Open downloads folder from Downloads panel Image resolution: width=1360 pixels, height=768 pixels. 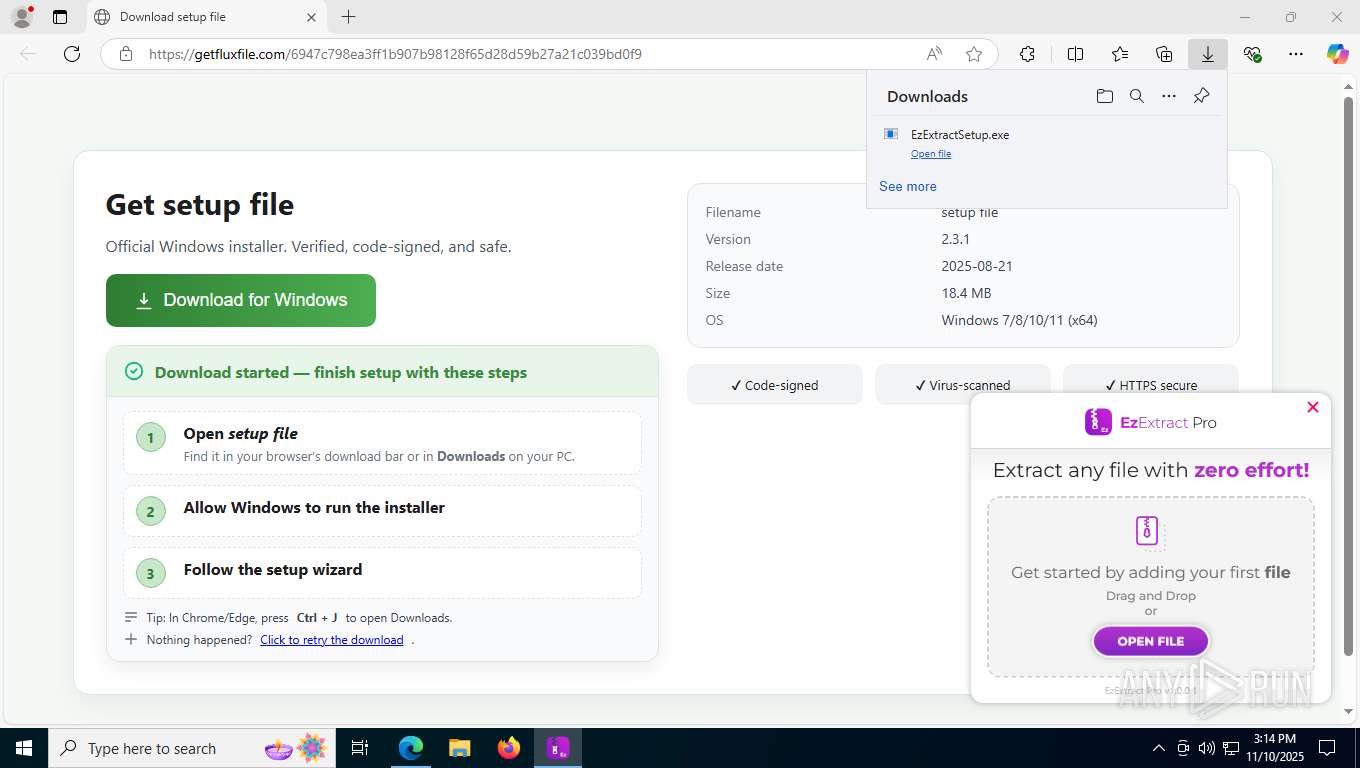1104,96
